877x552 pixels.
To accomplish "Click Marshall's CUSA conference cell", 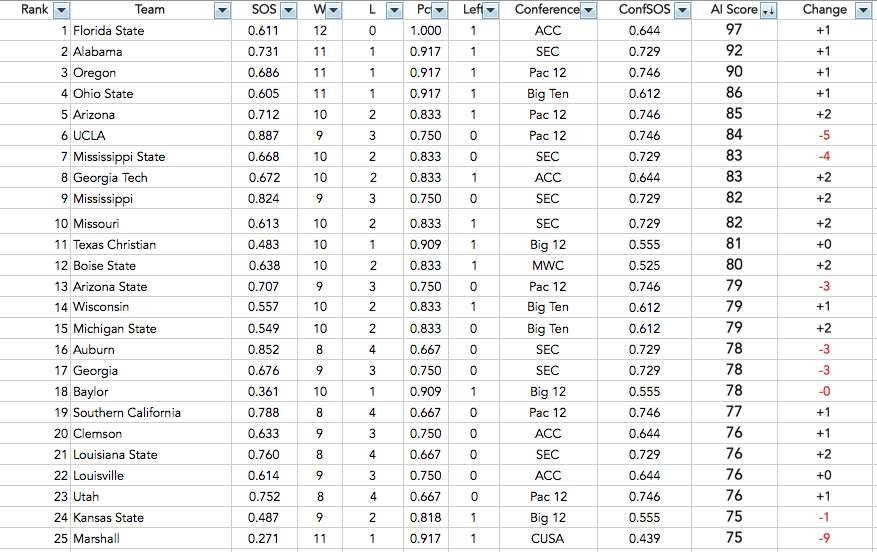I will click(548, 539).
